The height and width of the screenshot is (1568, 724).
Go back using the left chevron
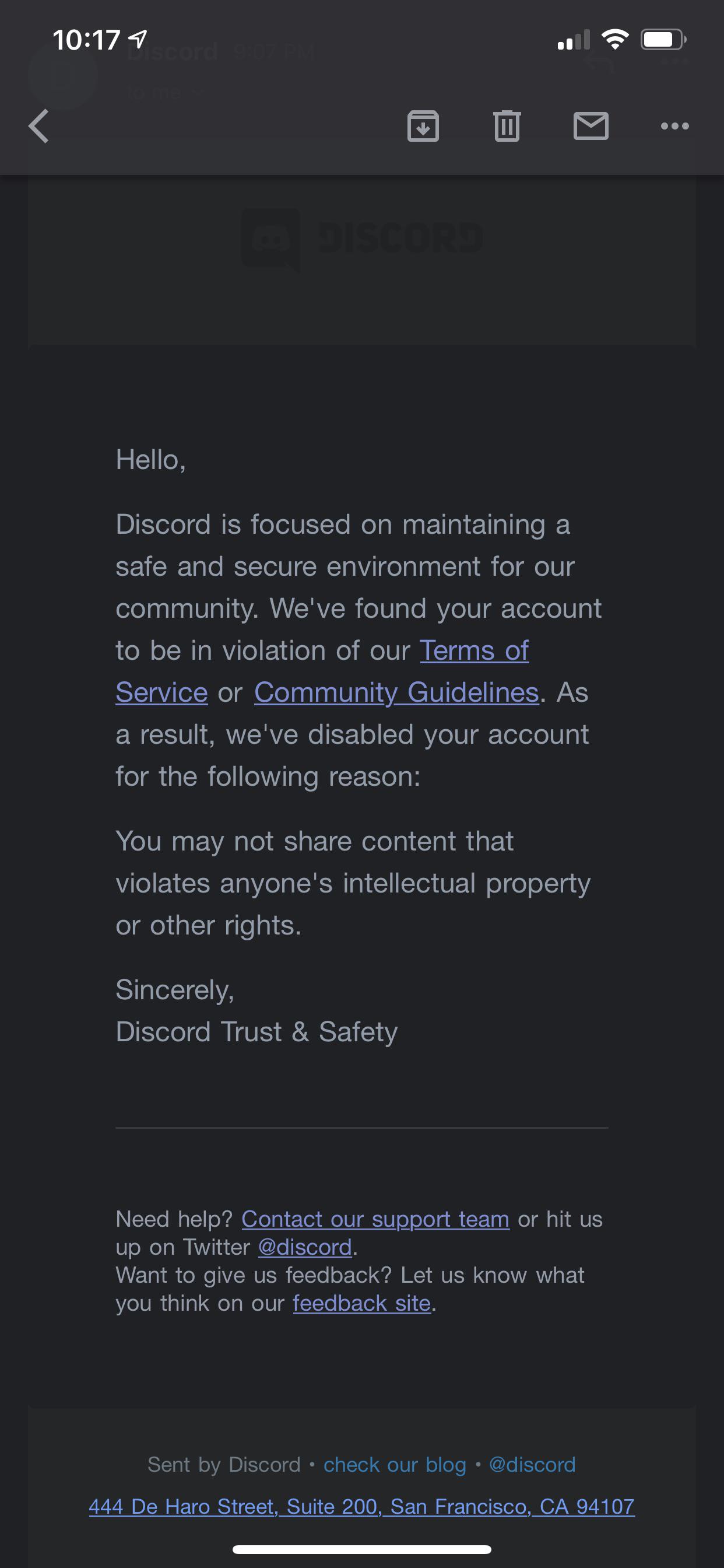(x=39, y=127)
